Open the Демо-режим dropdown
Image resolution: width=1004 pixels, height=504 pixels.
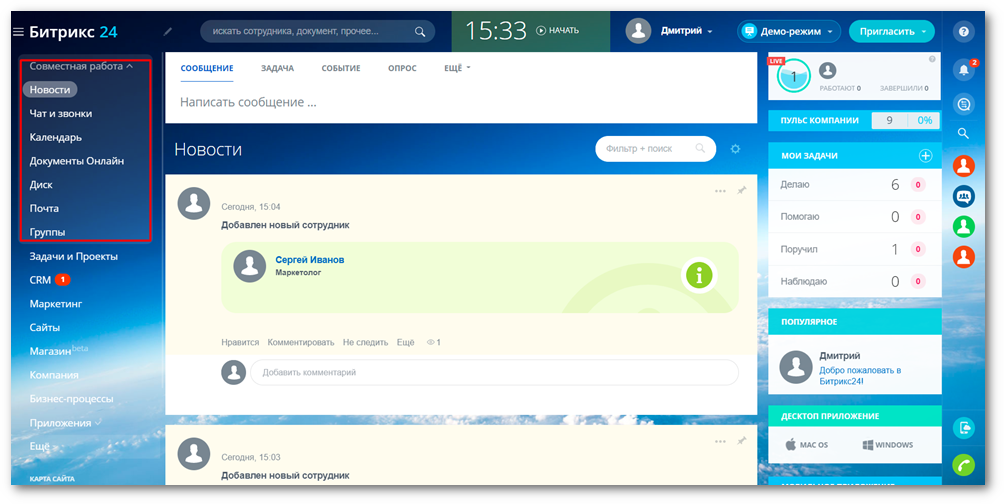[x=788, y=31]
